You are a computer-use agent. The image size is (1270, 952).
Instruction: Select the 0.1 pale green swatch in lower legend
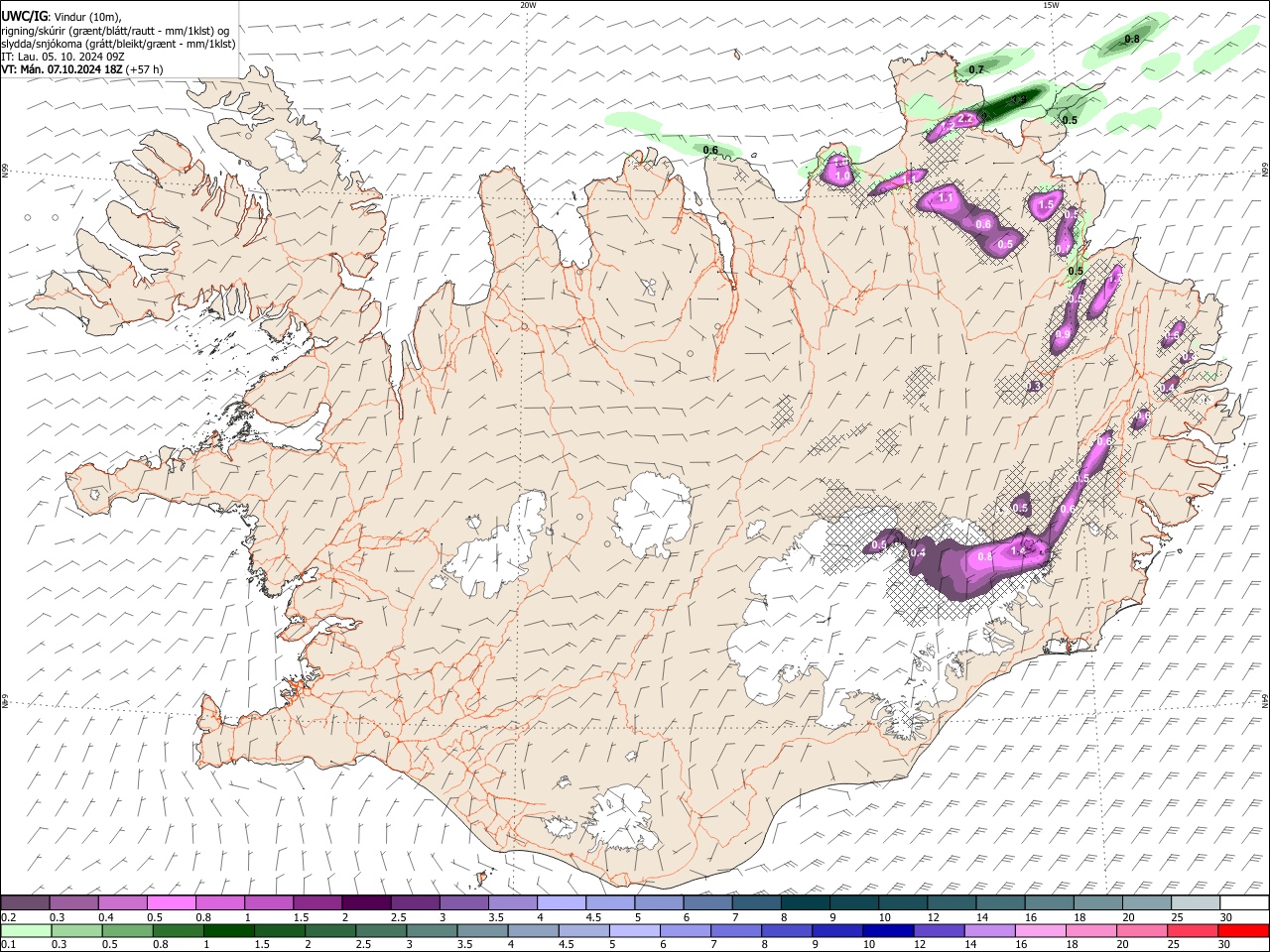click(x=25, y=930)
